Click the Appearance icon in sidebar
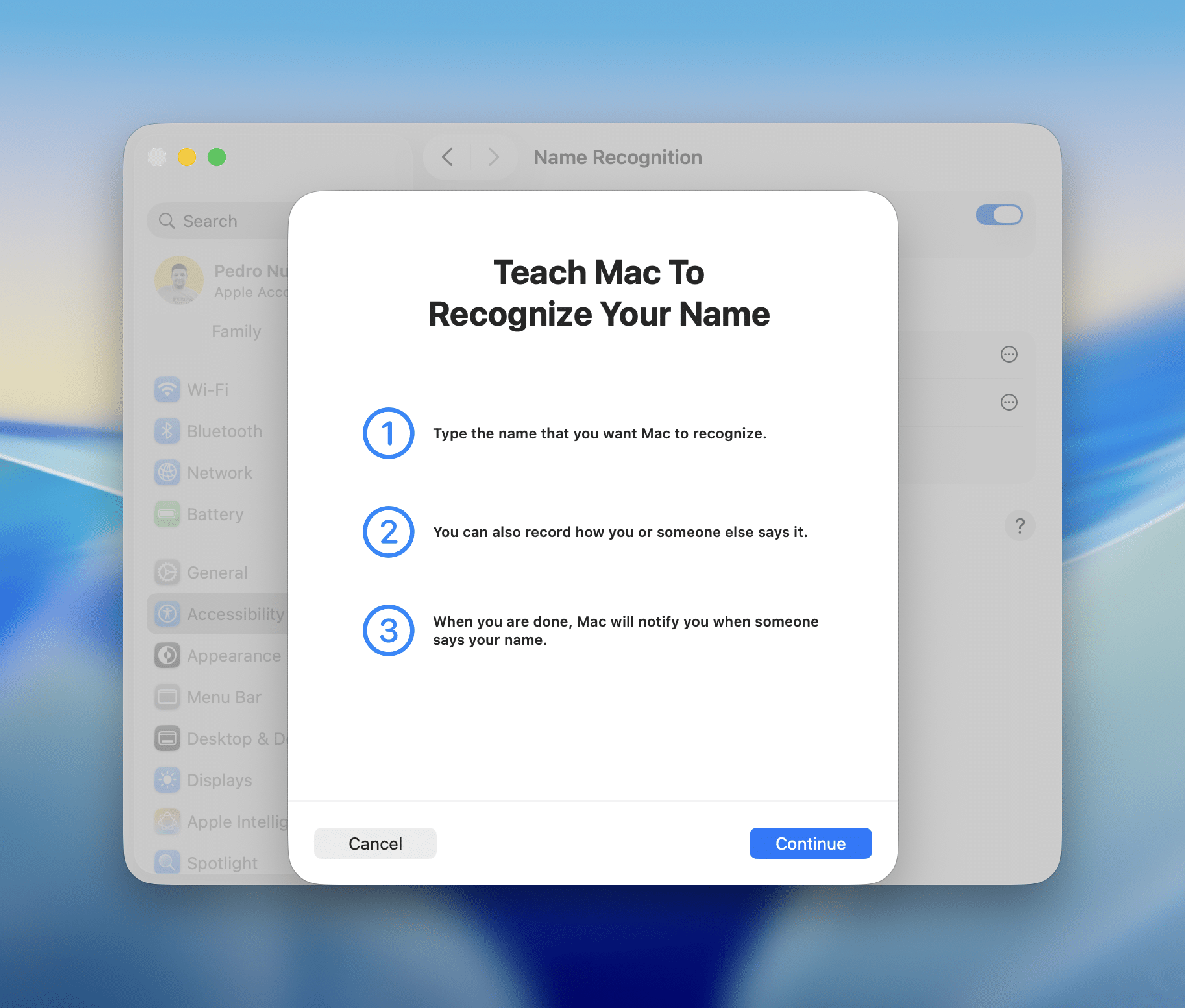The height and width of the screenshot is (1008, 1185). point(167,656)
